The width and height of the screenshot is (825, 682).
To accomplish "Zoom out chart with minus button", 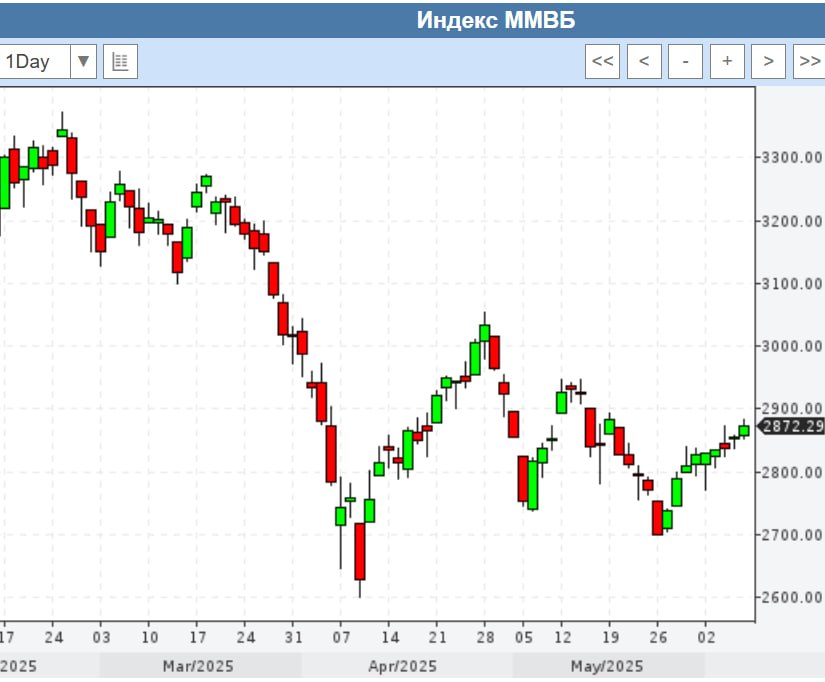I will tap(686, 62).
